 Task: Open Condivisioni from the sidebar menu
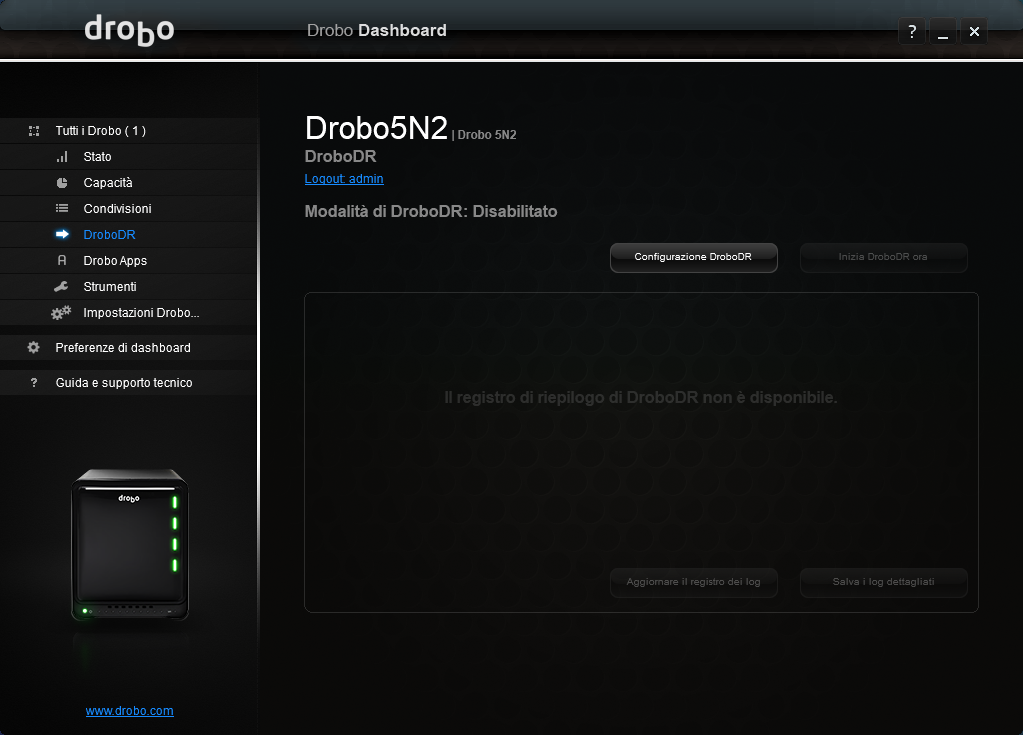click(117, 209)
